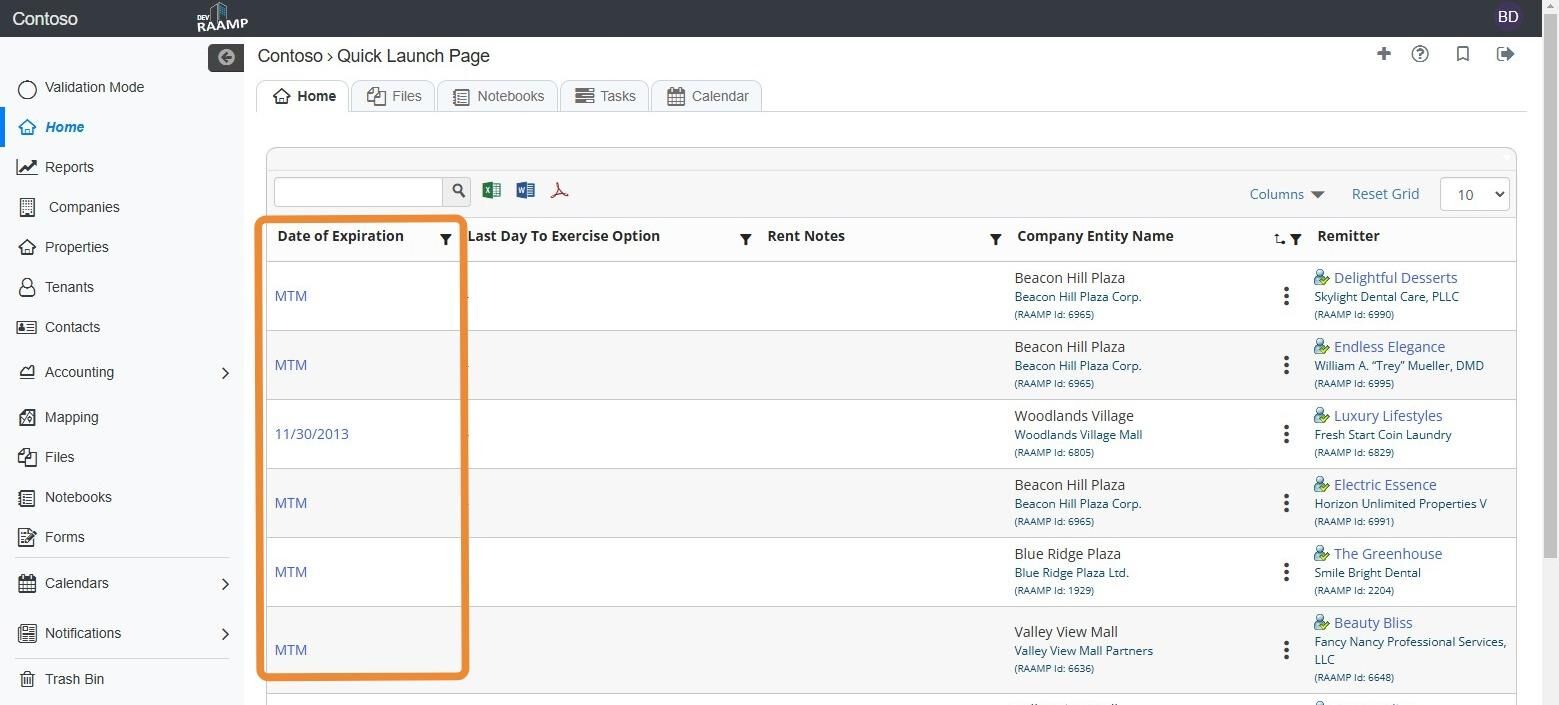
Task: Click into the grid search field
Action: [358, 191]
